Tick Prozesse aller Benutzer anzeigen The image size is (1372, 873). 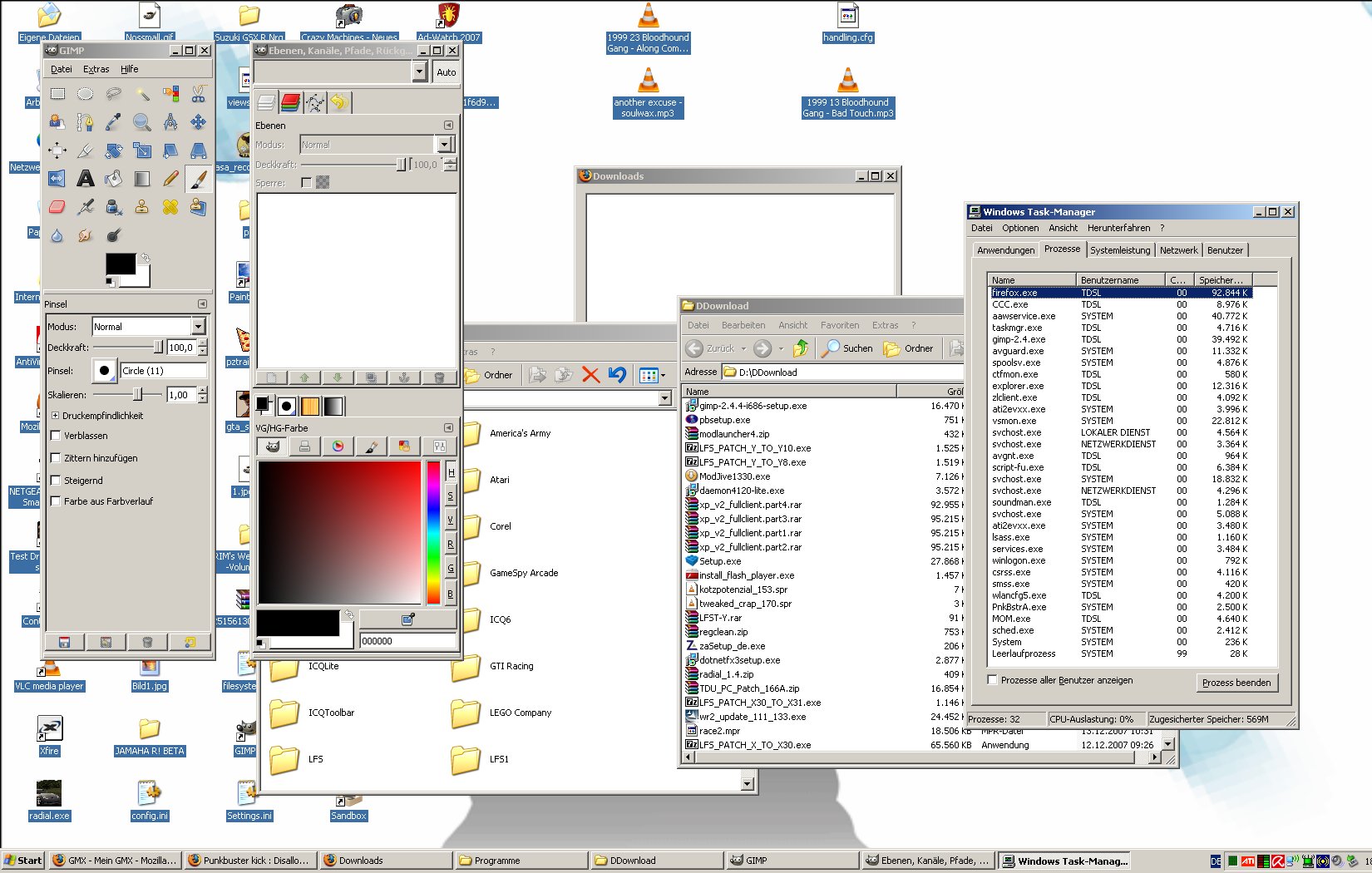(x=992, y=680)
